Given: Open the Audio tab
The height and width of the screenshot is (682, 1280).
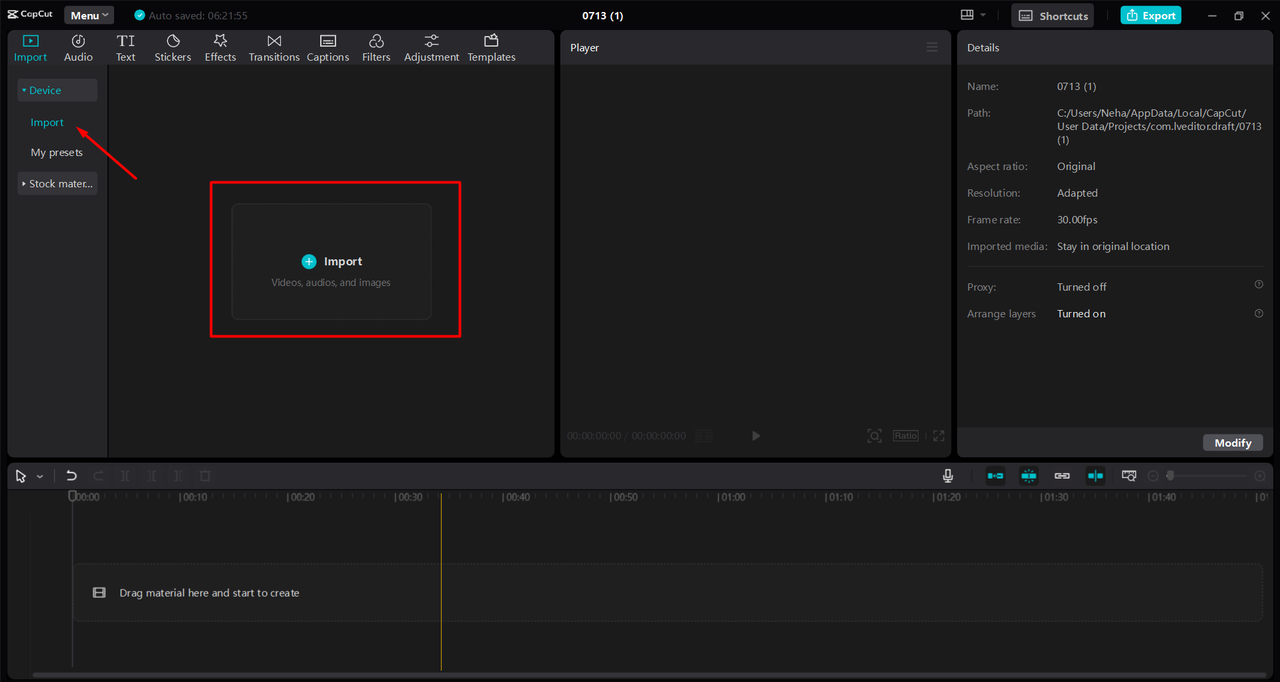Looking at the screenshot, I should [x=78, y=48].
